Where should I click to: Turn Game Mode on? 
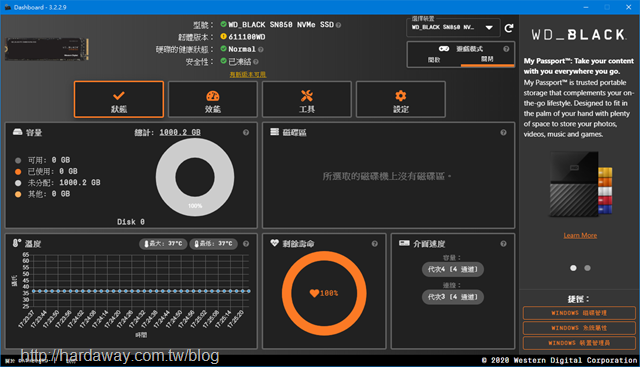[x=434, y=60]
